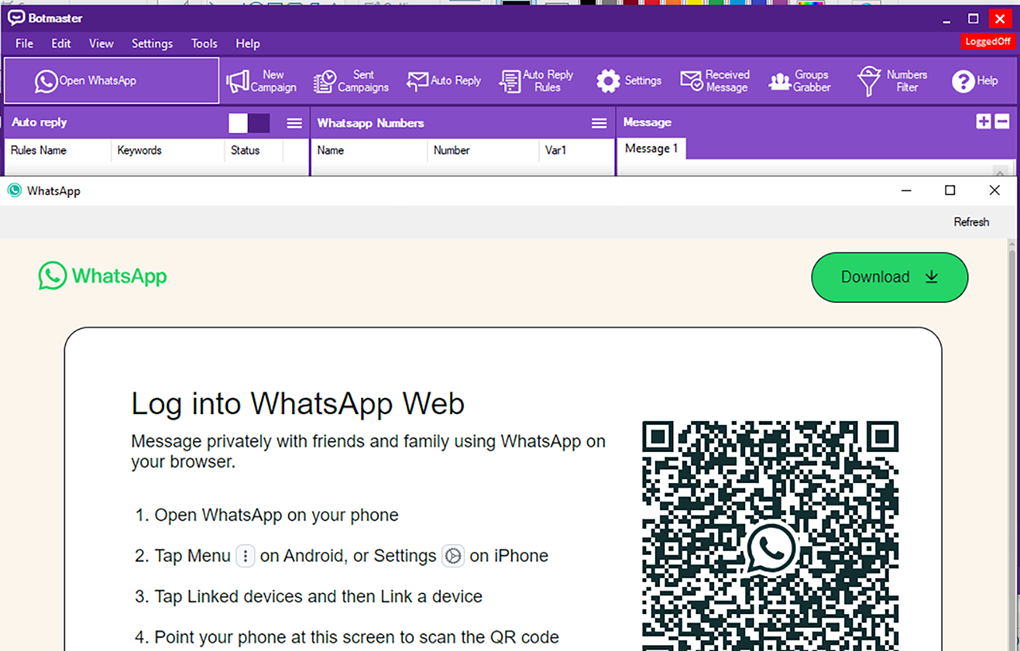This screenshot has width=1020, height=651.
Task: Click the WhatsApp page vertical scrollbar
Action: click(1012, 444)
